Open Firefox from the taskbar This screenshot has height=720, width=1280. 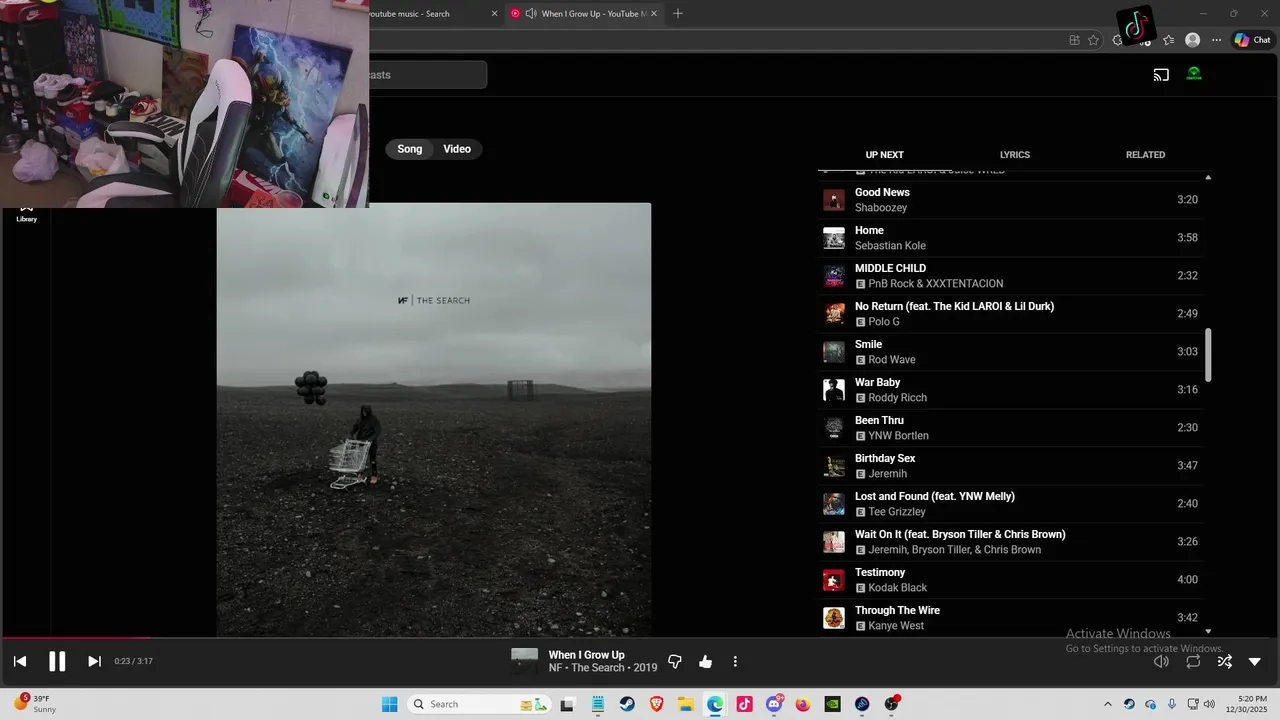point(803,704)
